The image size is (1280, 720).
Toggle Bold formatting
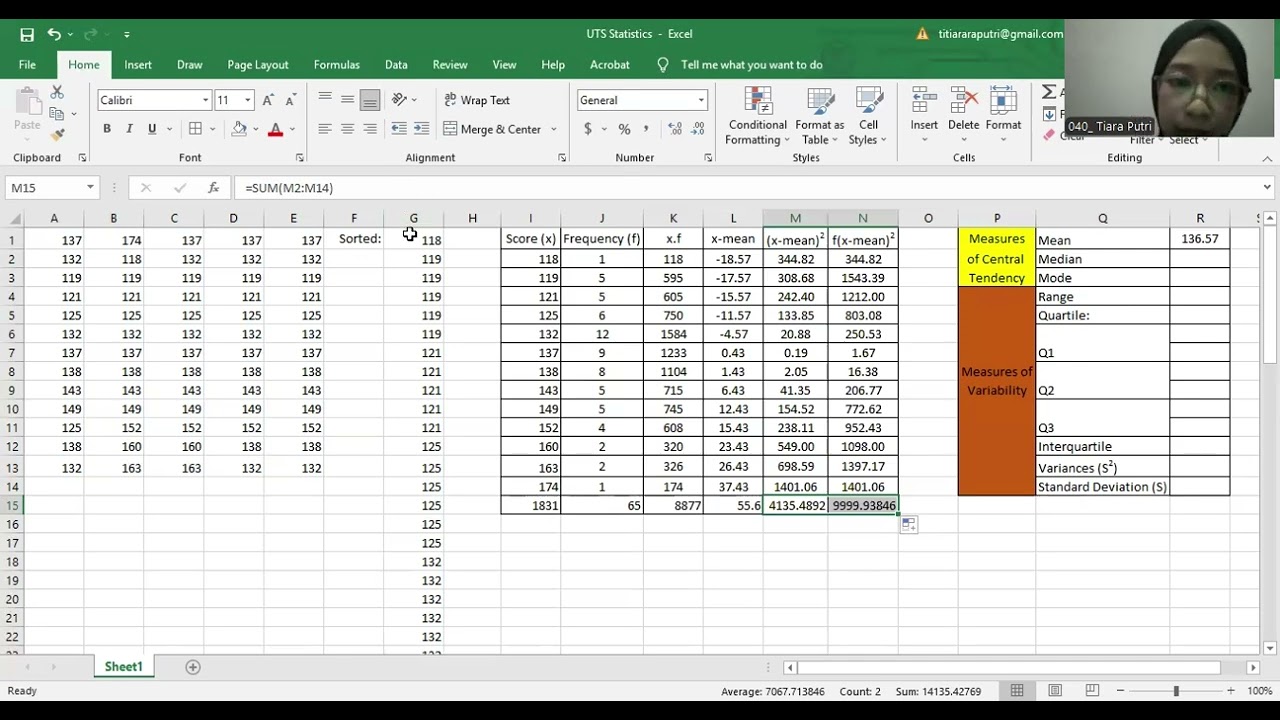pyautogui.click(x=107, y=129)
